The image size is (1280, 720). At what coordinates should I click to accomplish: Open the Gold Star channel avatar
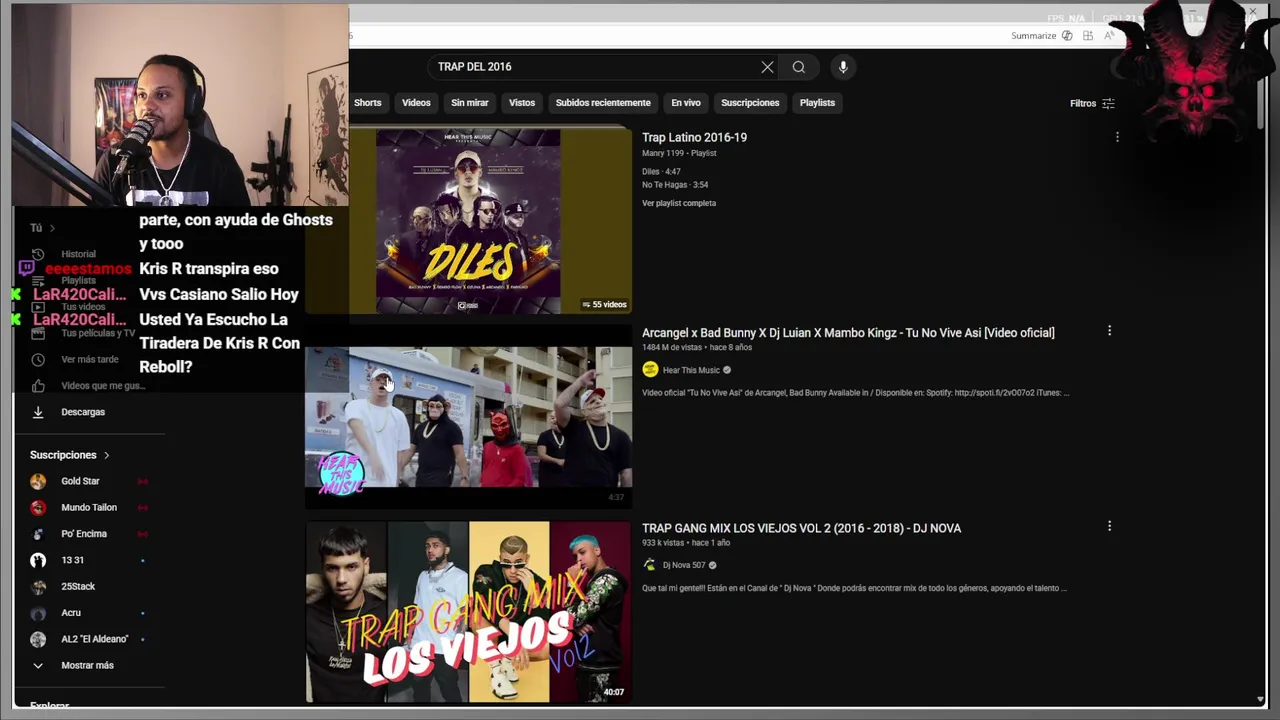point(38,481)
